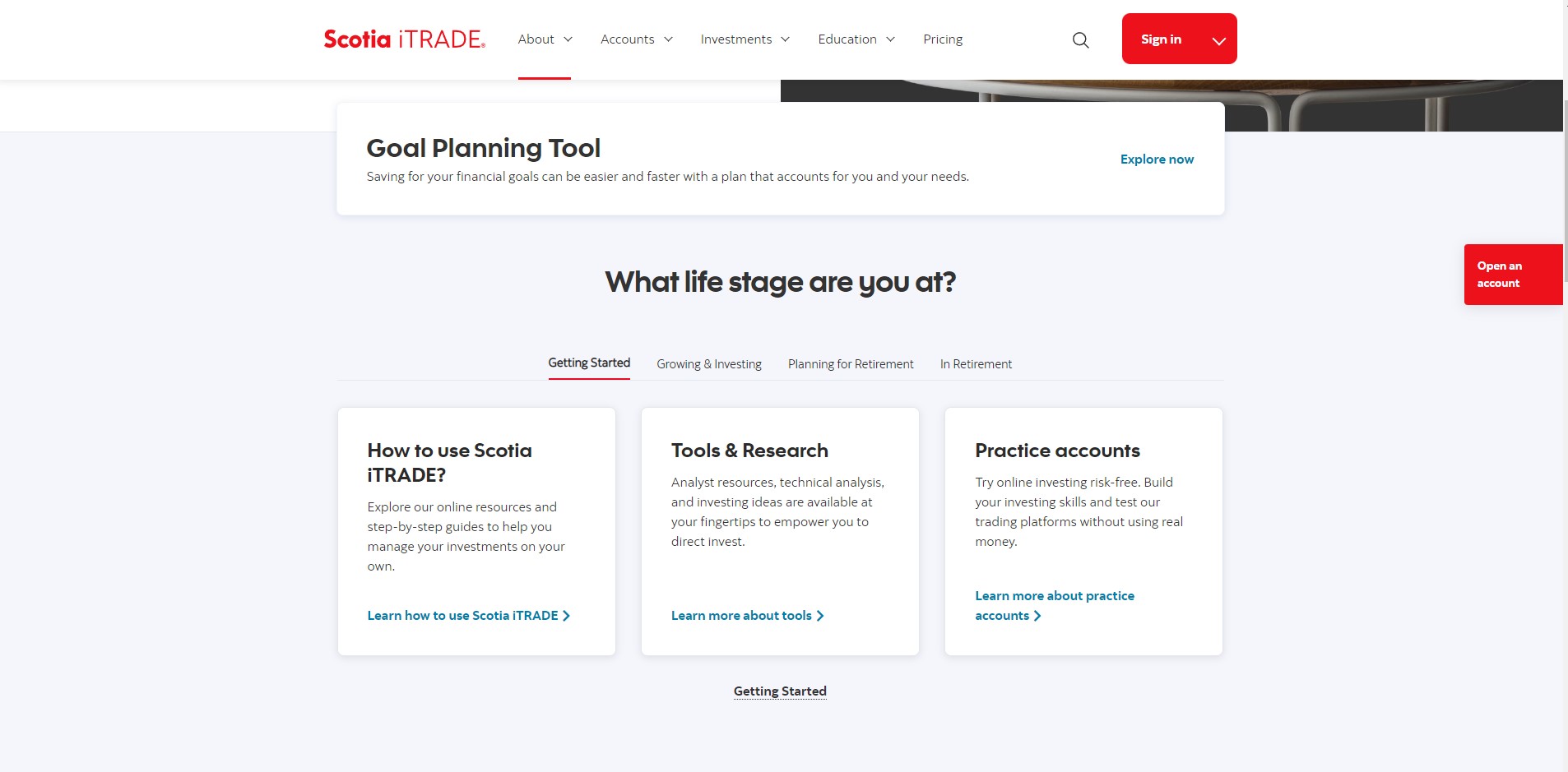Click the Tools & Research card heading

[749, 451]
